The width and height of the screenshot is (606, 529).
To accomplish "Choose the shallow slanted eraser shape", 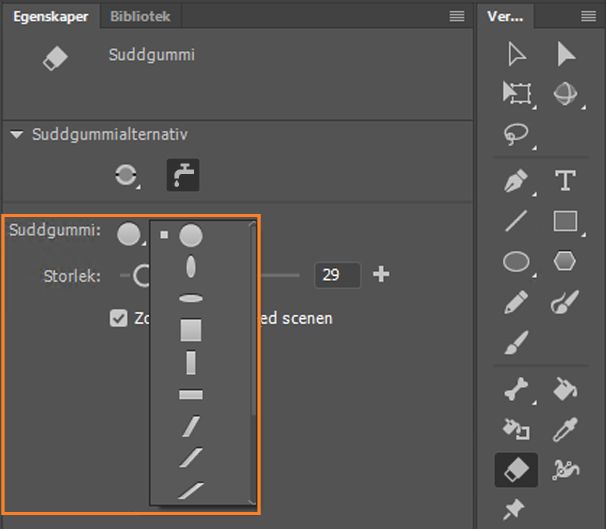I will 191,490.
